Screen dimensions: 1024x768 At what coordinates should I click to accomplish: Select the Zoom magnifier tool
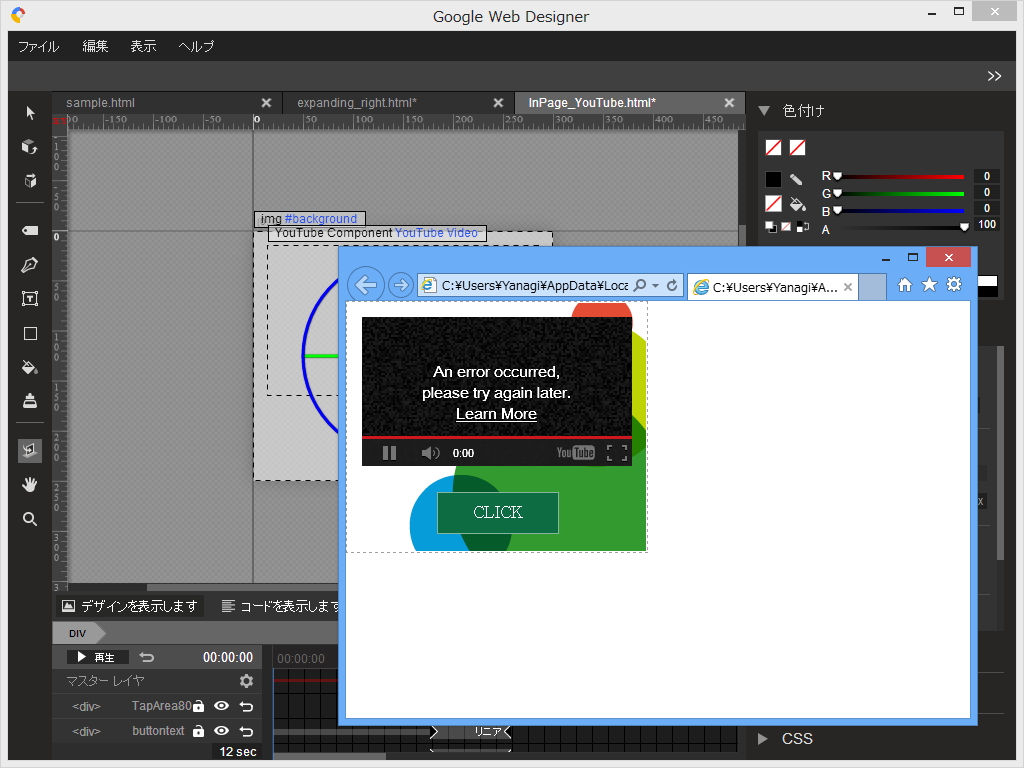pos(30,519)
